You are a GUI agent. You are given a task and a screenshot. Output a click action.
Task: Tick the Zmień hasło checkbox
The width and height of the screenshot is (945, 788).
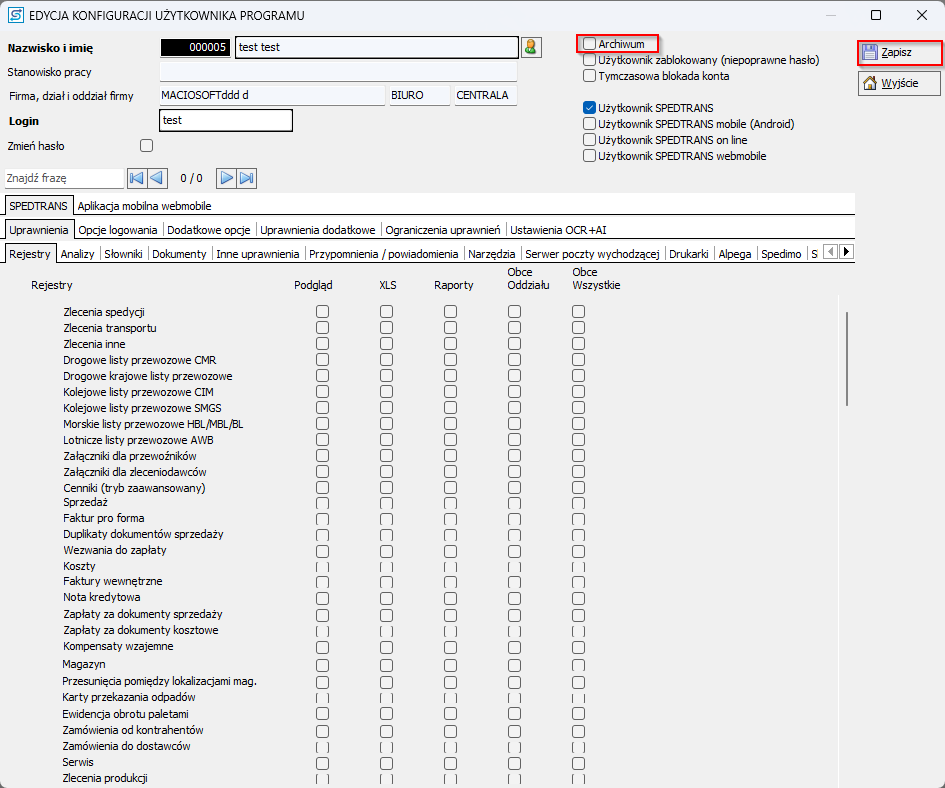147,146
